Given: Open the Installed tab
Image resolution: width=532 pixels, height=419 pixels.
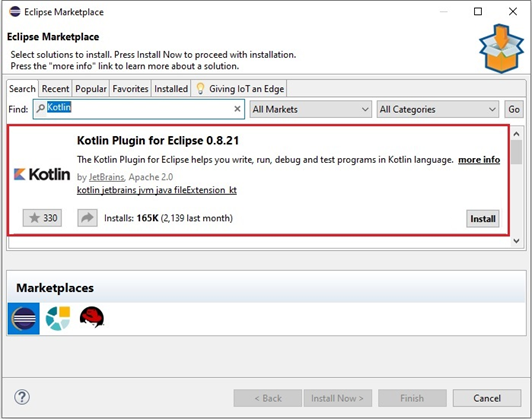Looking at the screenshot, I should point(171,89).
